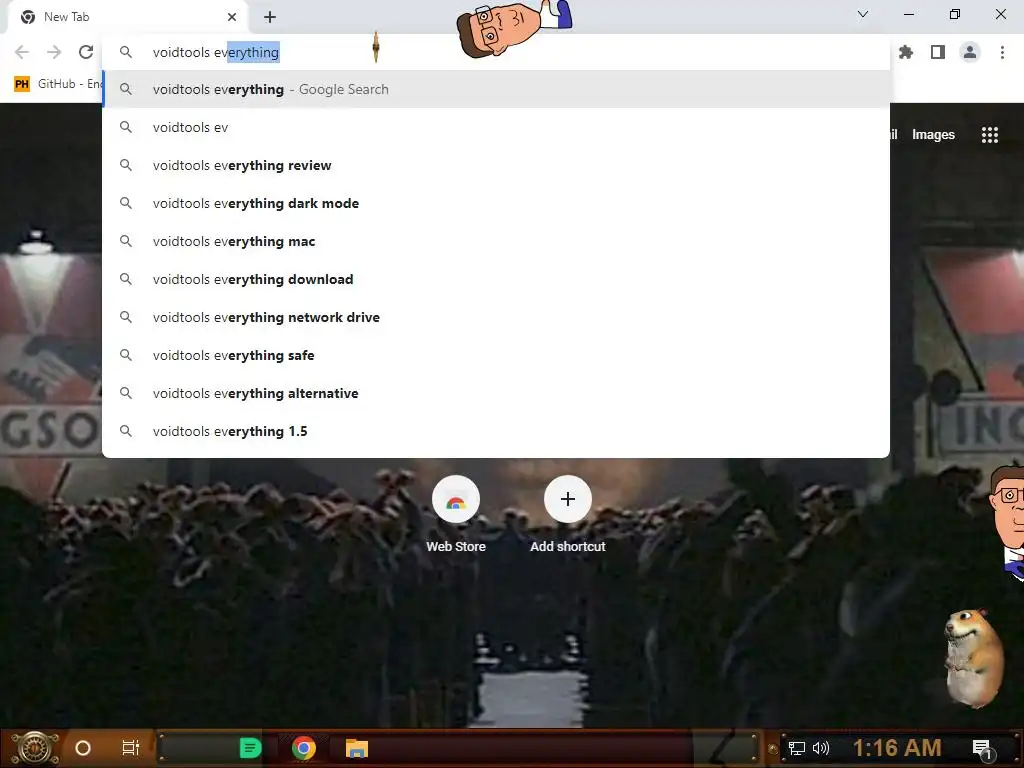1024x768 pixels.
Task: Select the New Tab tab
Action: 127,17
